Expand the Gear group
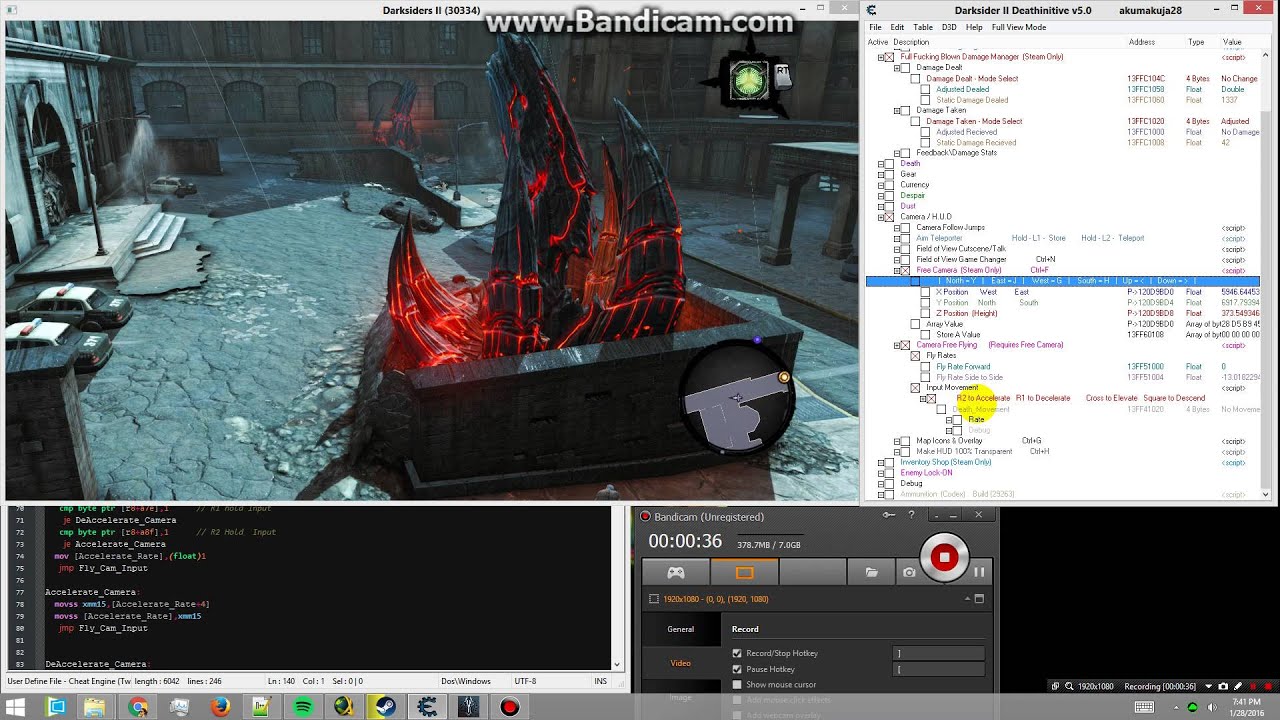 (881, 174)
